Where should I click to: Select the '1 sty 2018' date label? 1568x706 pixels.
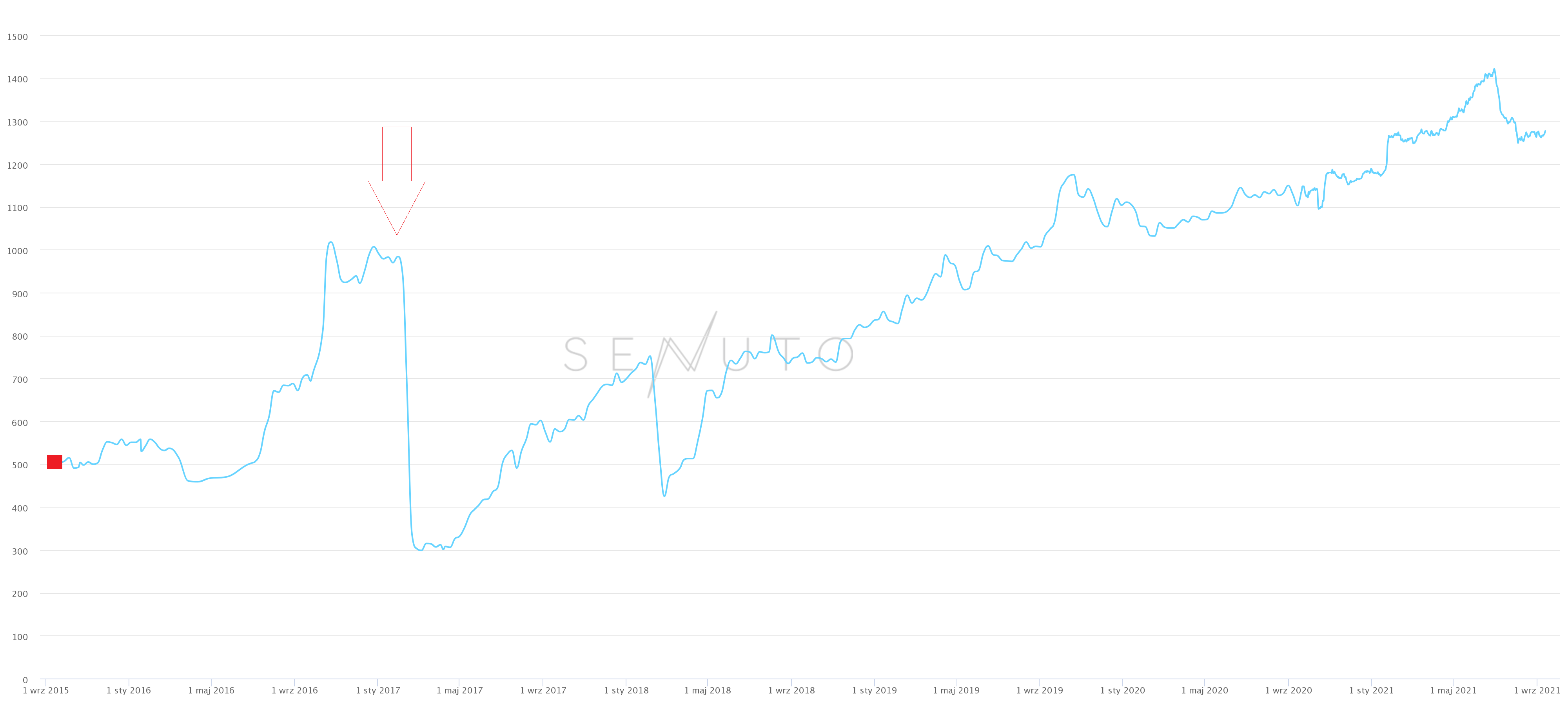click(626, 690)
